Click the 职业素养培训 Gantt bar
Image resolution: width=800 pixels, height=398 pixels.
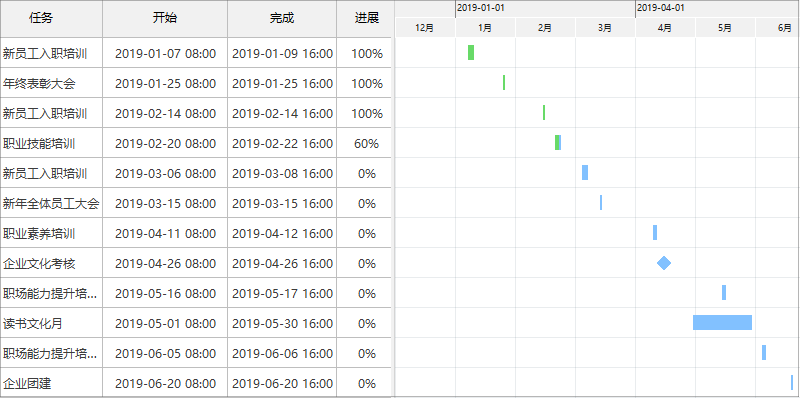(x=655, y=233)
